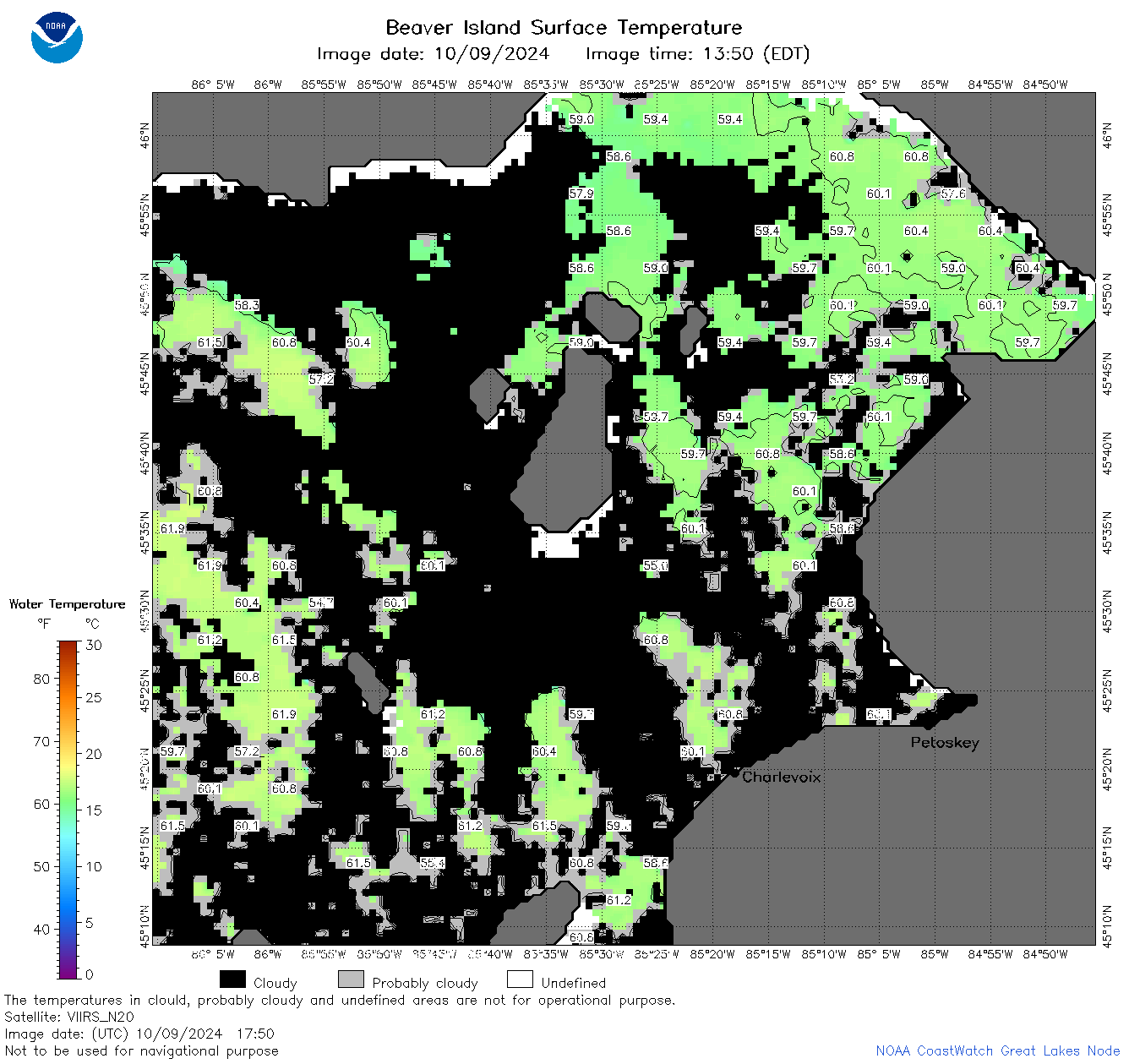Click the Image time 13:50 (EDT) text

click(x=698, y=54)
